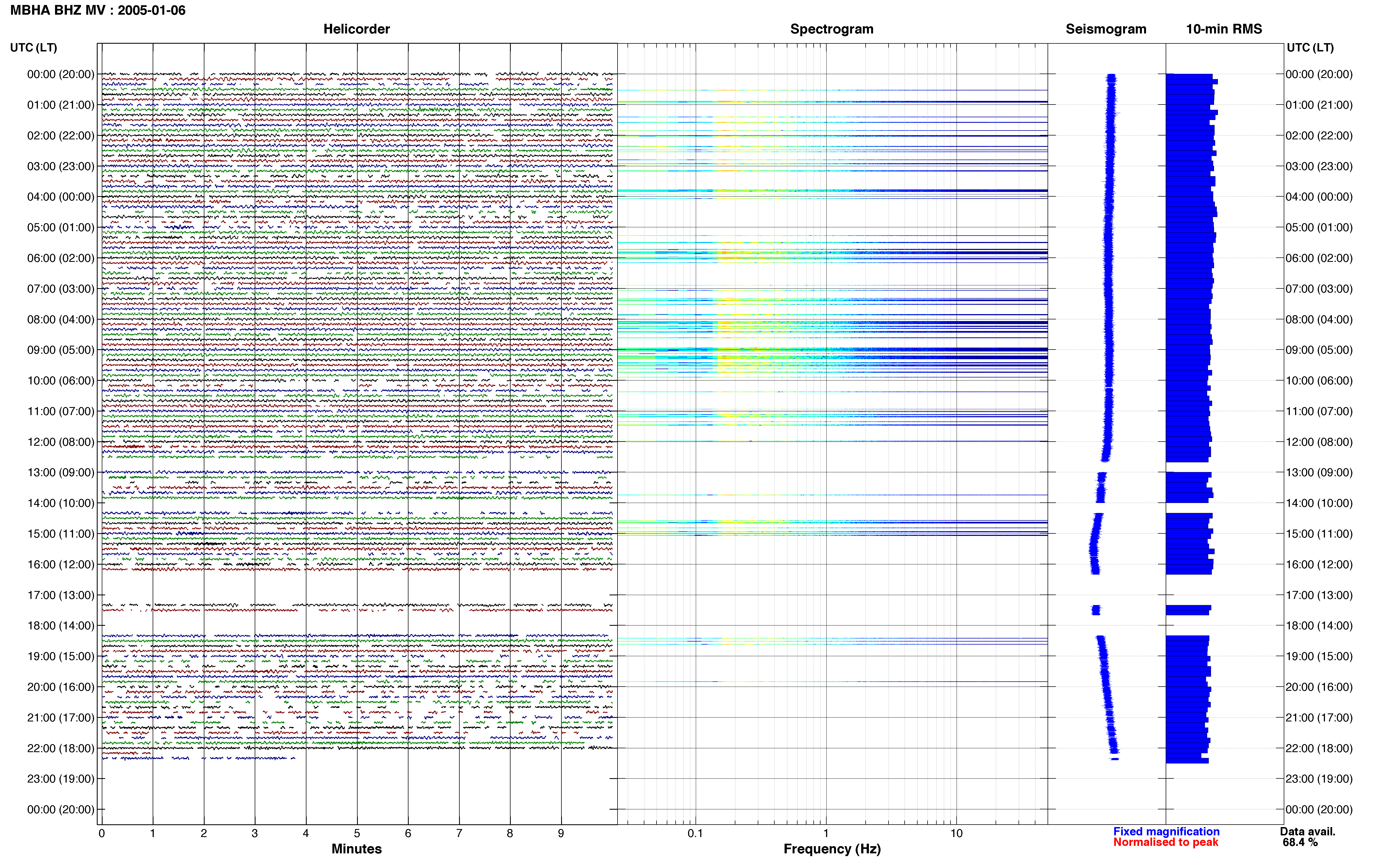Screen dimensions: 1388x868
Task: Click the 'Fixed magnification' blue legend text
Action: coord(1166,832)
